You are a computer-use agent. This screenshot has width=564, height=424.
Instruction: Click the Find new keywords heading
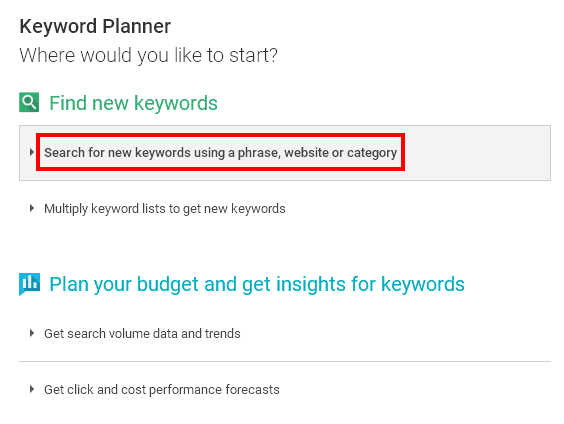tap(133, 103)
